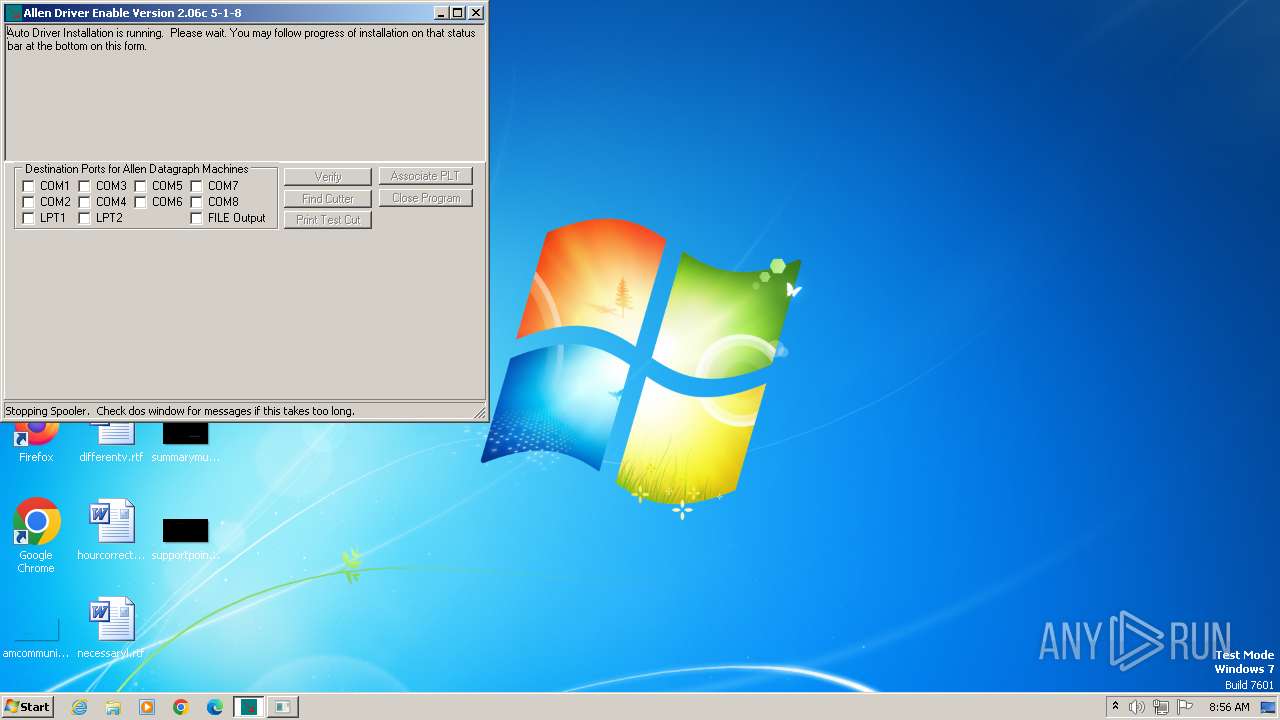Select the supportpoin desktop file
Image resolution: width=1280 pixels, height=720 pixels.
coord(185,538)
